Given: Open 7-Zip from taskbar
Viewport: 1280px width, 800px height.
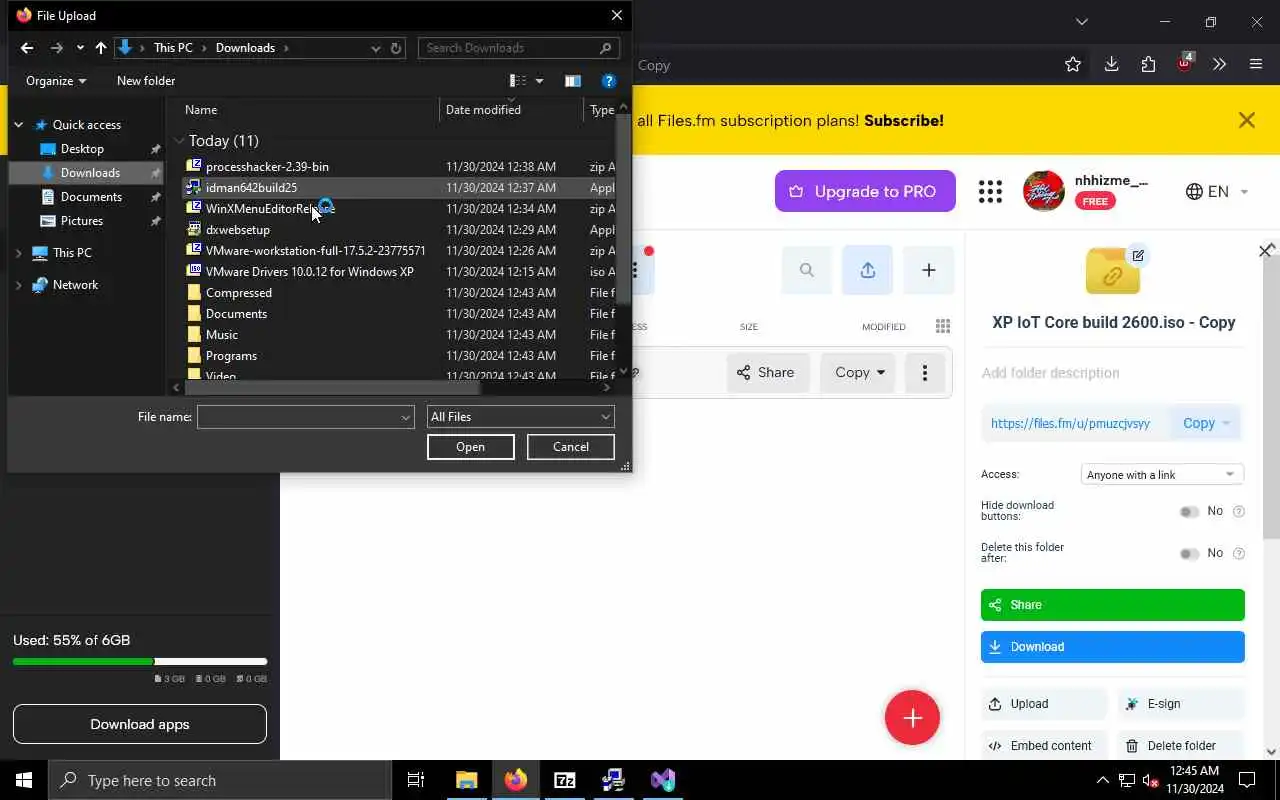Looking at the screenshot, I should [565, 780].
